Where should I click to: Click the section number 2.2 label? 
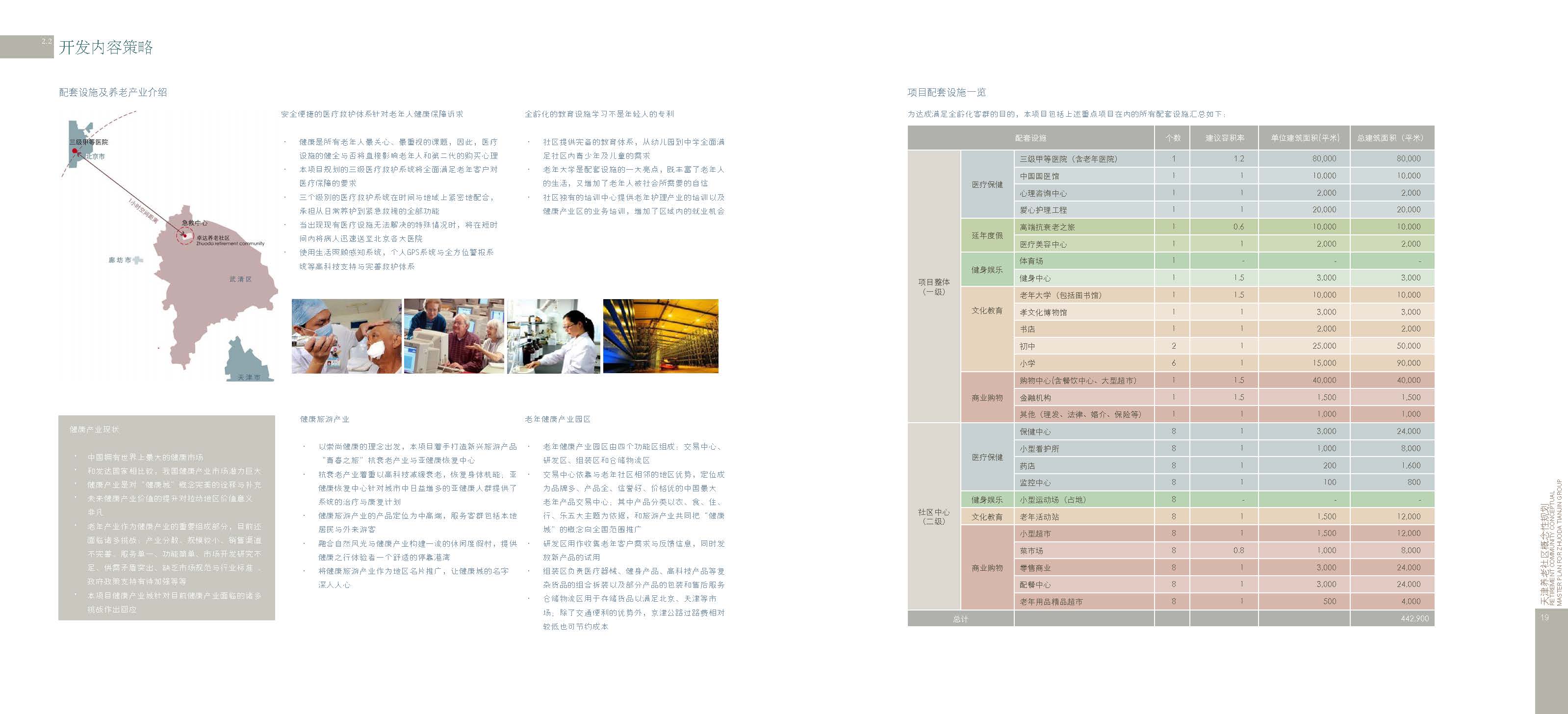click(x=47, y=41)
